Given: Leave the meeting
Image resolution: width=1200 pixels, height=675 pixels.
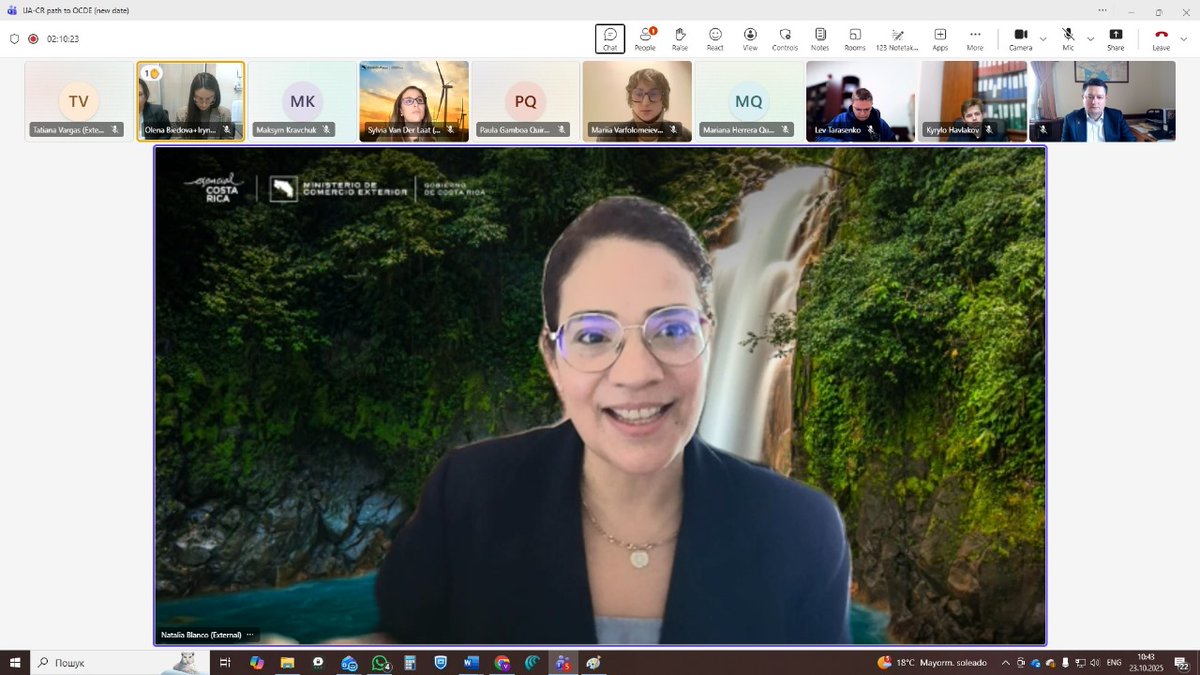Looking at the screenshot, I should (x=1161, y=39).
